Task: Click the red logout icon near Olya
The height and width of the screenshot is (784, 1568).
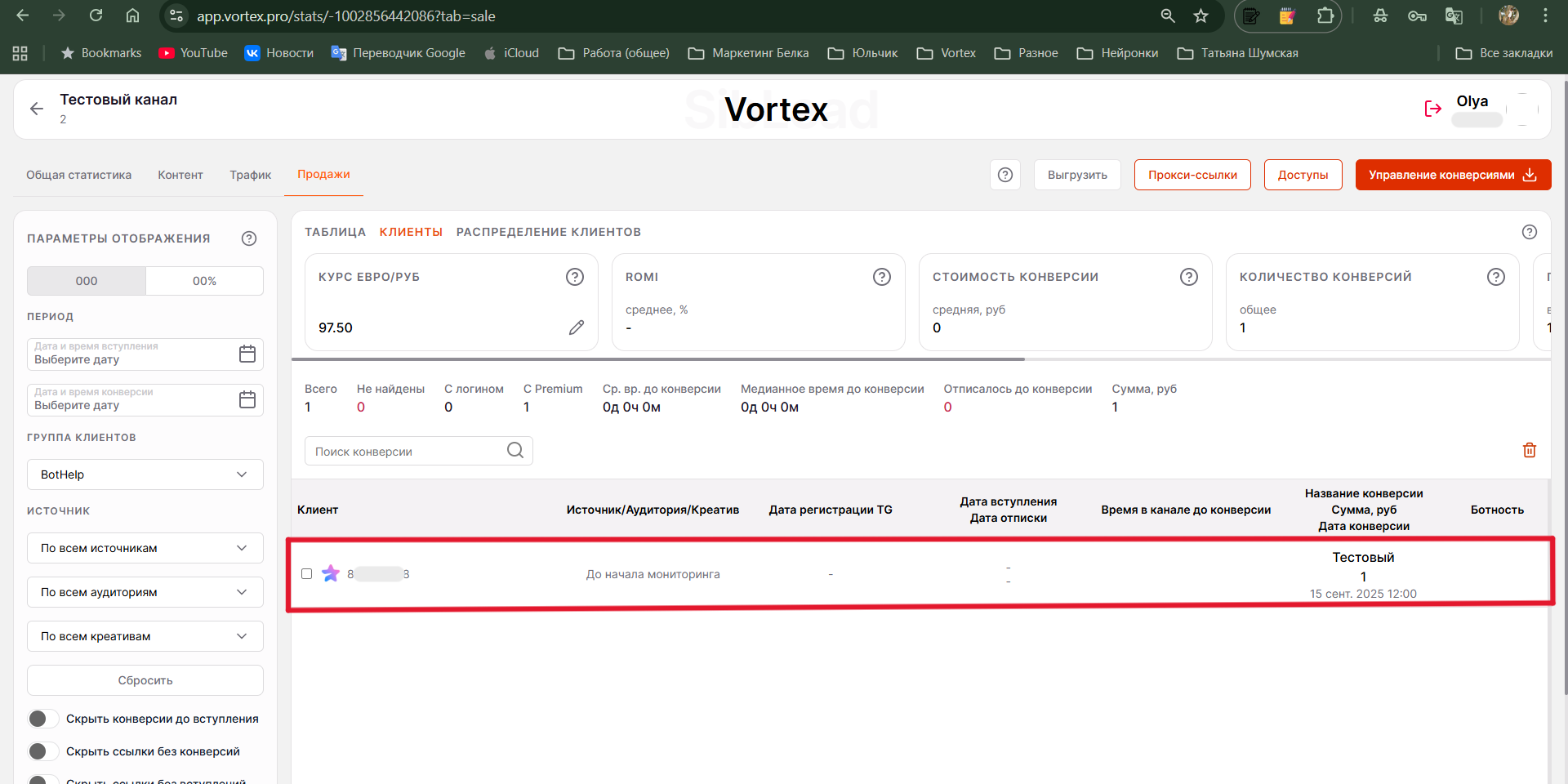Action: click(x=1432, y=109)
